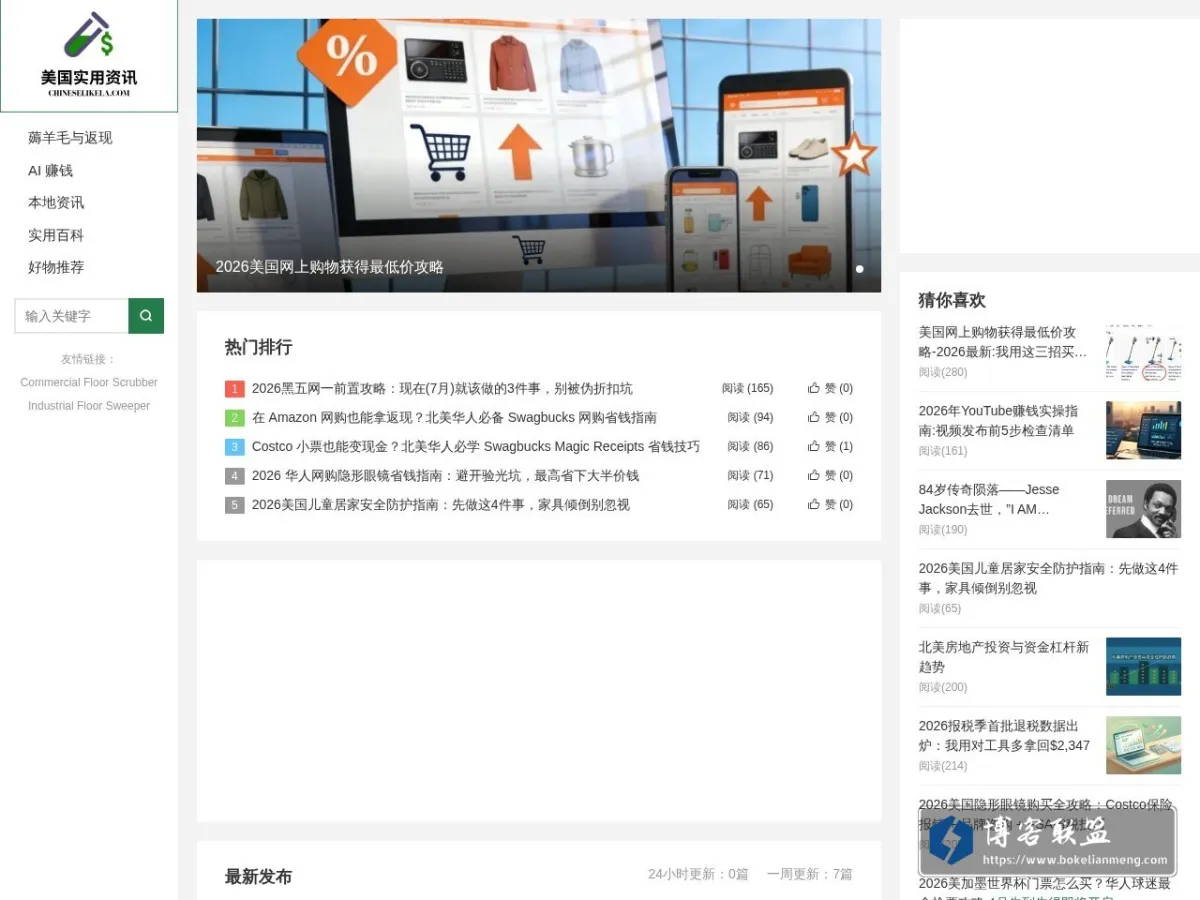This screenshot has height=900, width=1200.
Task: Click the site logo 美国实用资讯
Action: point(89,56)
